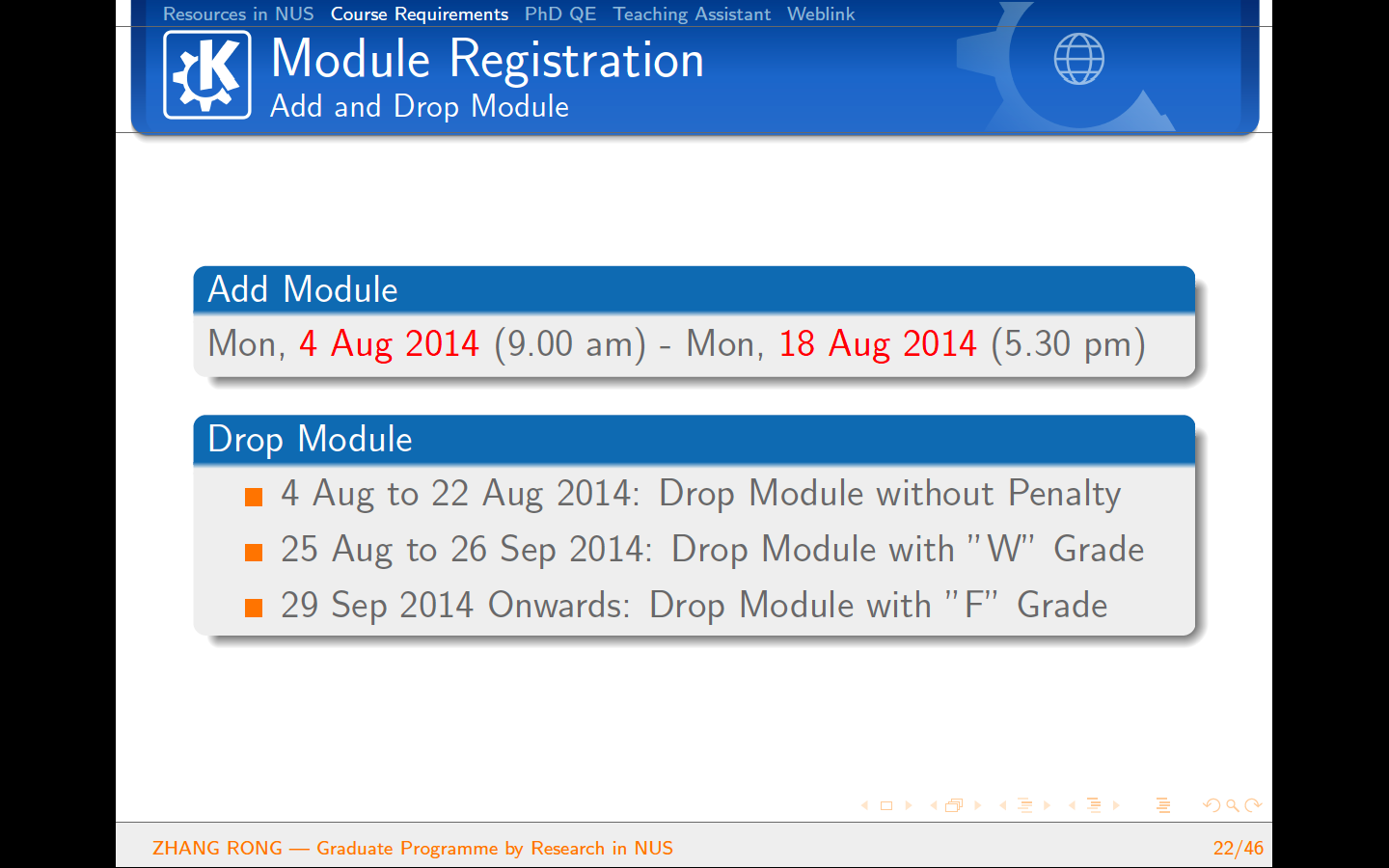Open the Teaching Assistant section

(x=692, y=14)
